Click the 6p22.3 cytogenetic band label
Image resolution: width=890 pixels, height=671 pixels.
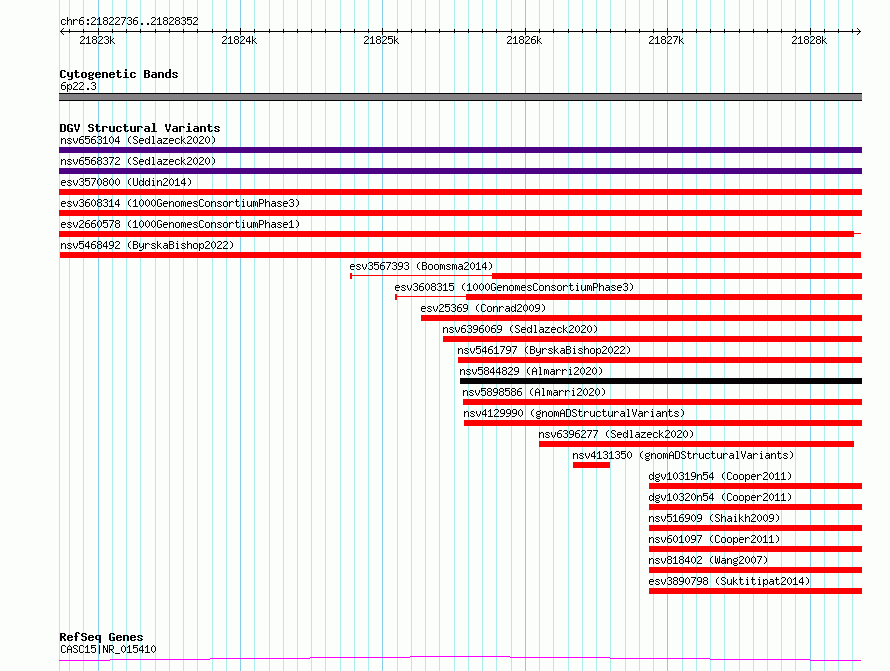78,86
